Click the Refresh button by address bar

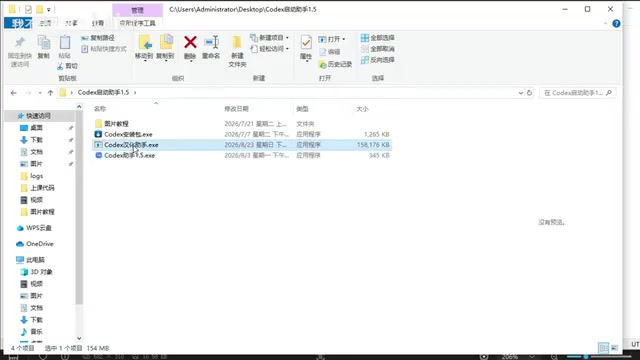[x=529, y=93]
